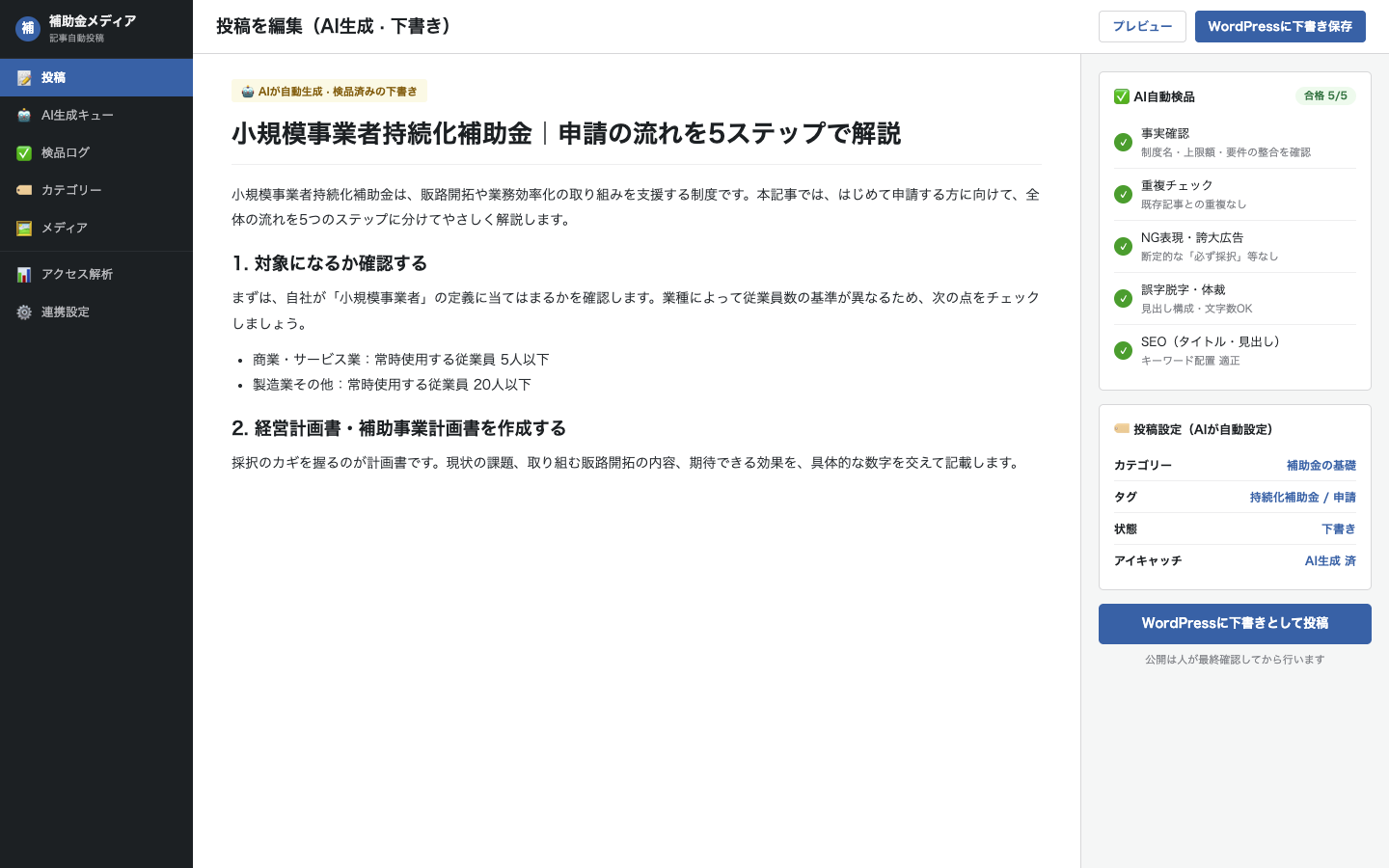Click the メディア picture icon
Viewport: 1389px width, 868px height.
pyautogui.click(x=24, y=229)
